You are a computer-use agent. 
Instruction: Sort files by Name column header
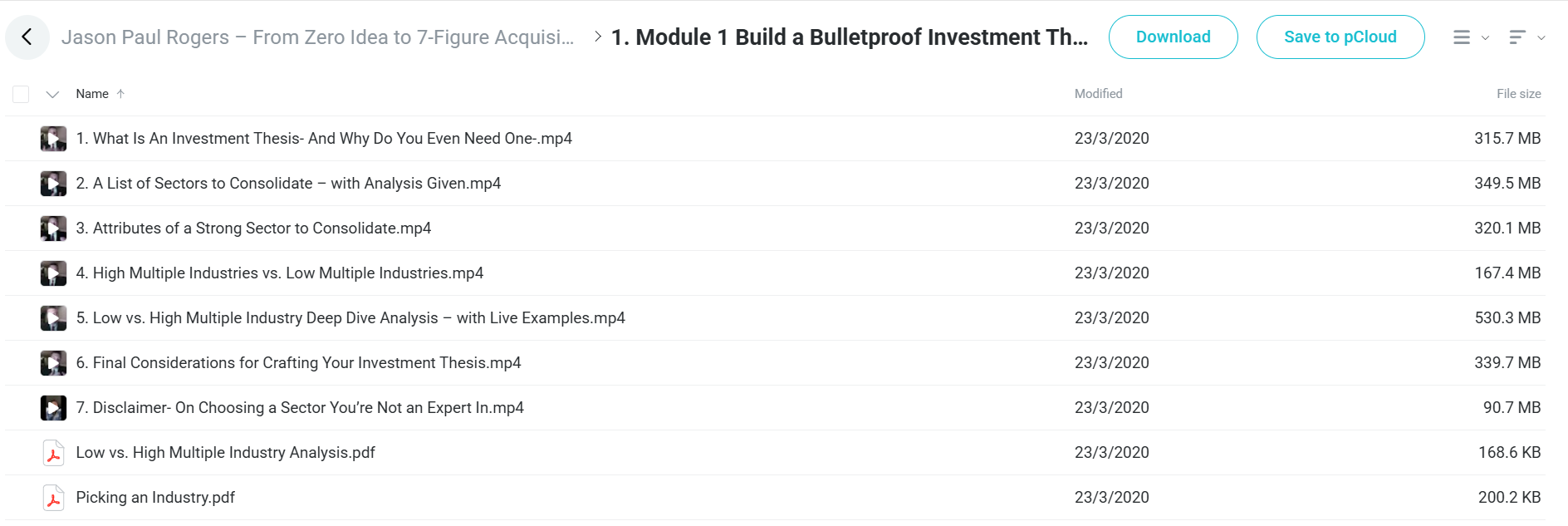coord(92,94)
